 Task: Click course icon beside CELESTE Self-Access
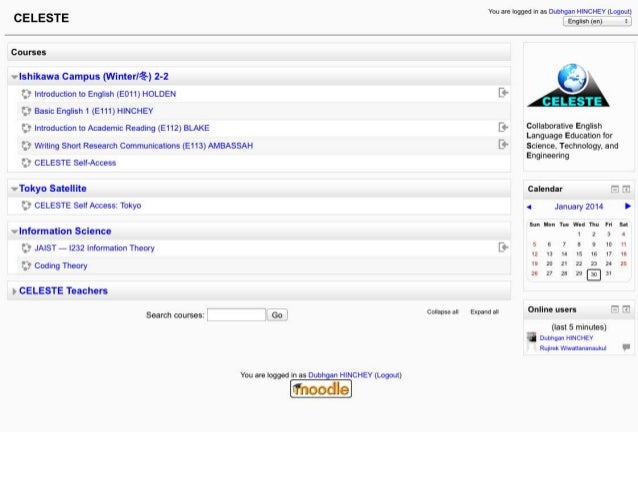[x=26, y=163]
